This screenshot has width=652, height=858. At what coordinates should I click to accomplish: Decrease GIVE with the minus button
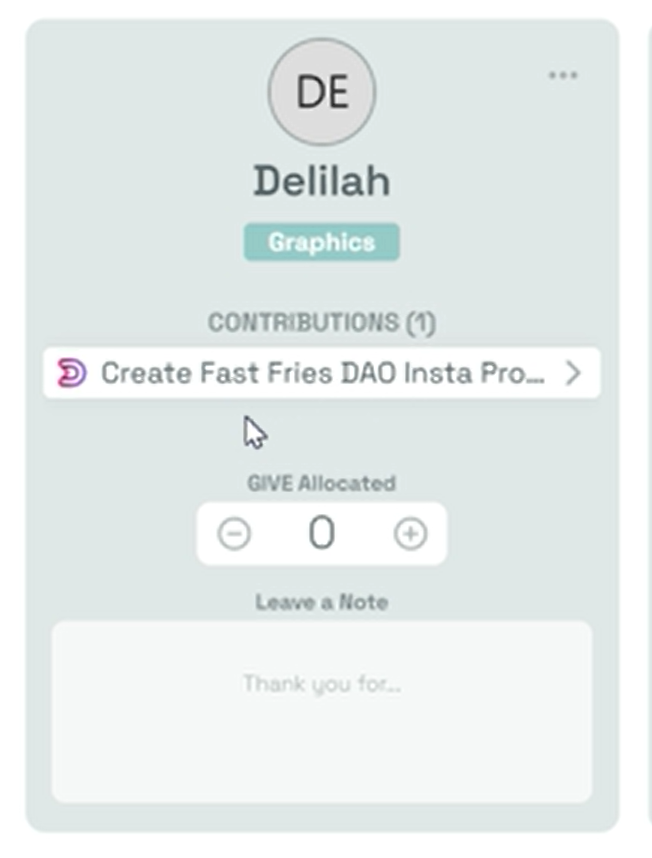pos(234,535)
